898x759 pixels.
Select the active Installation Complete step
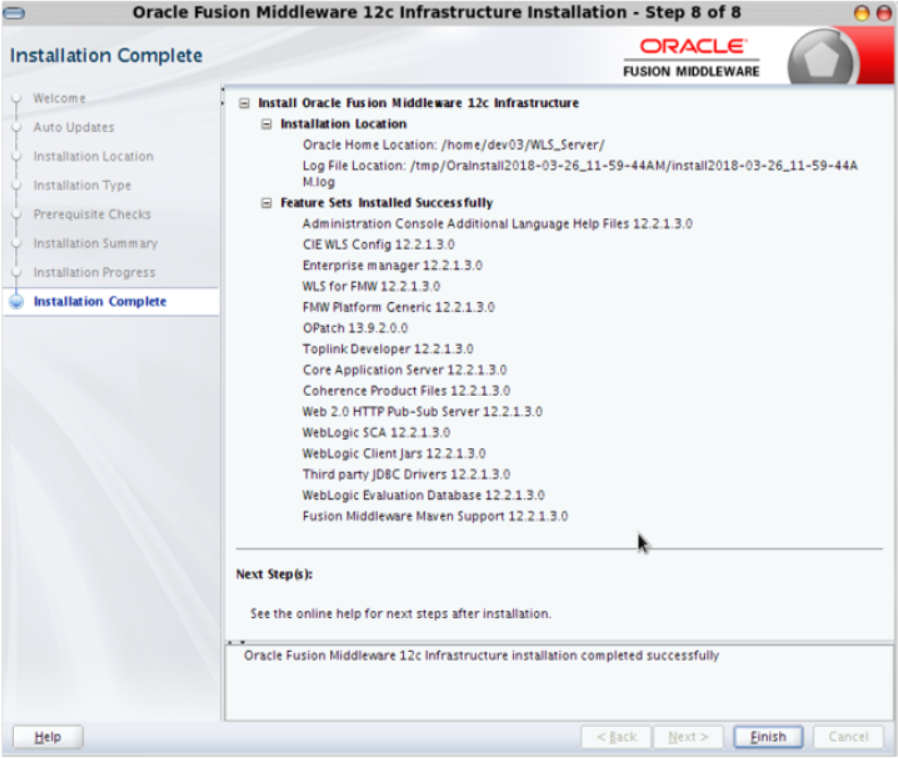[x=100, y=301]
